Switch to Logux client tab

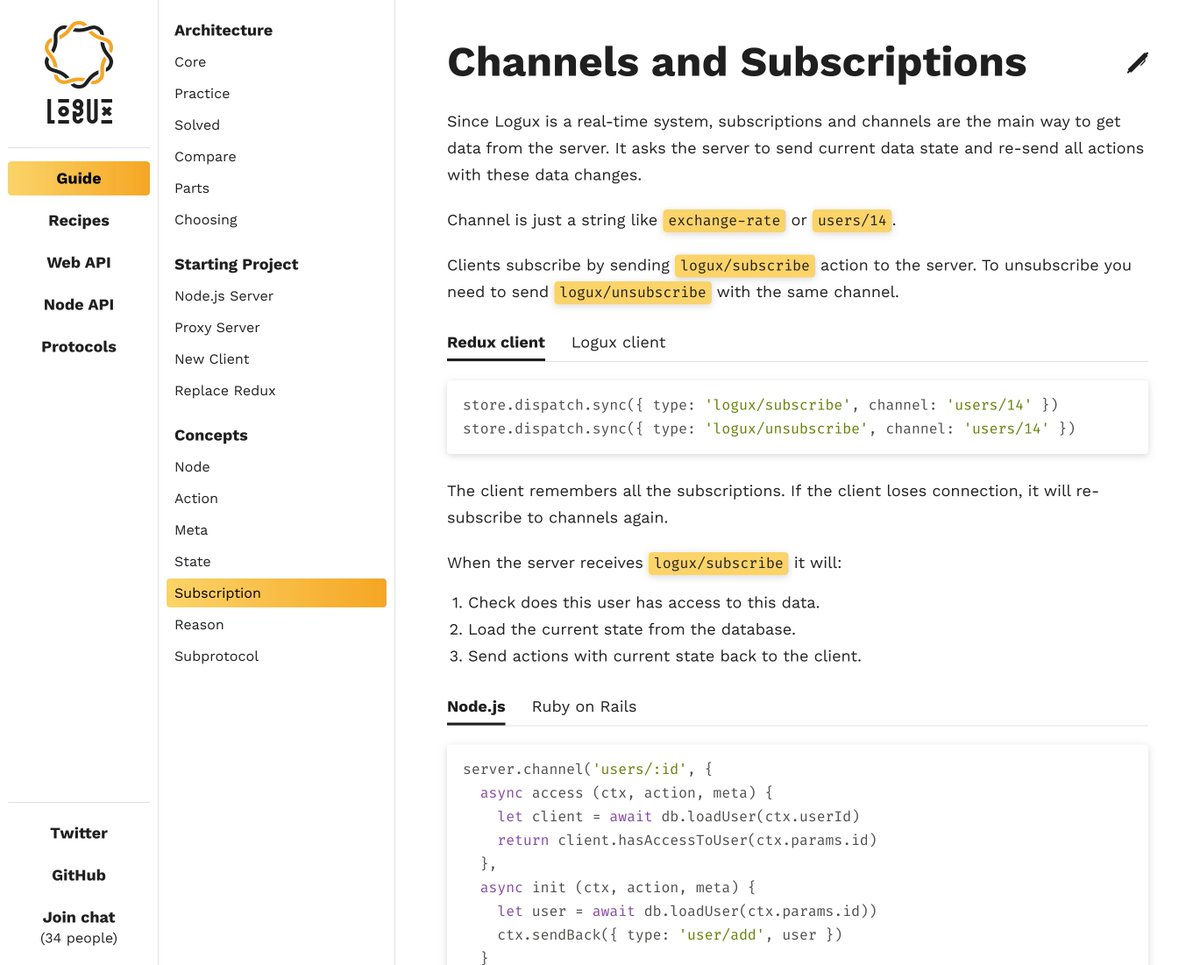click(618, 342)
